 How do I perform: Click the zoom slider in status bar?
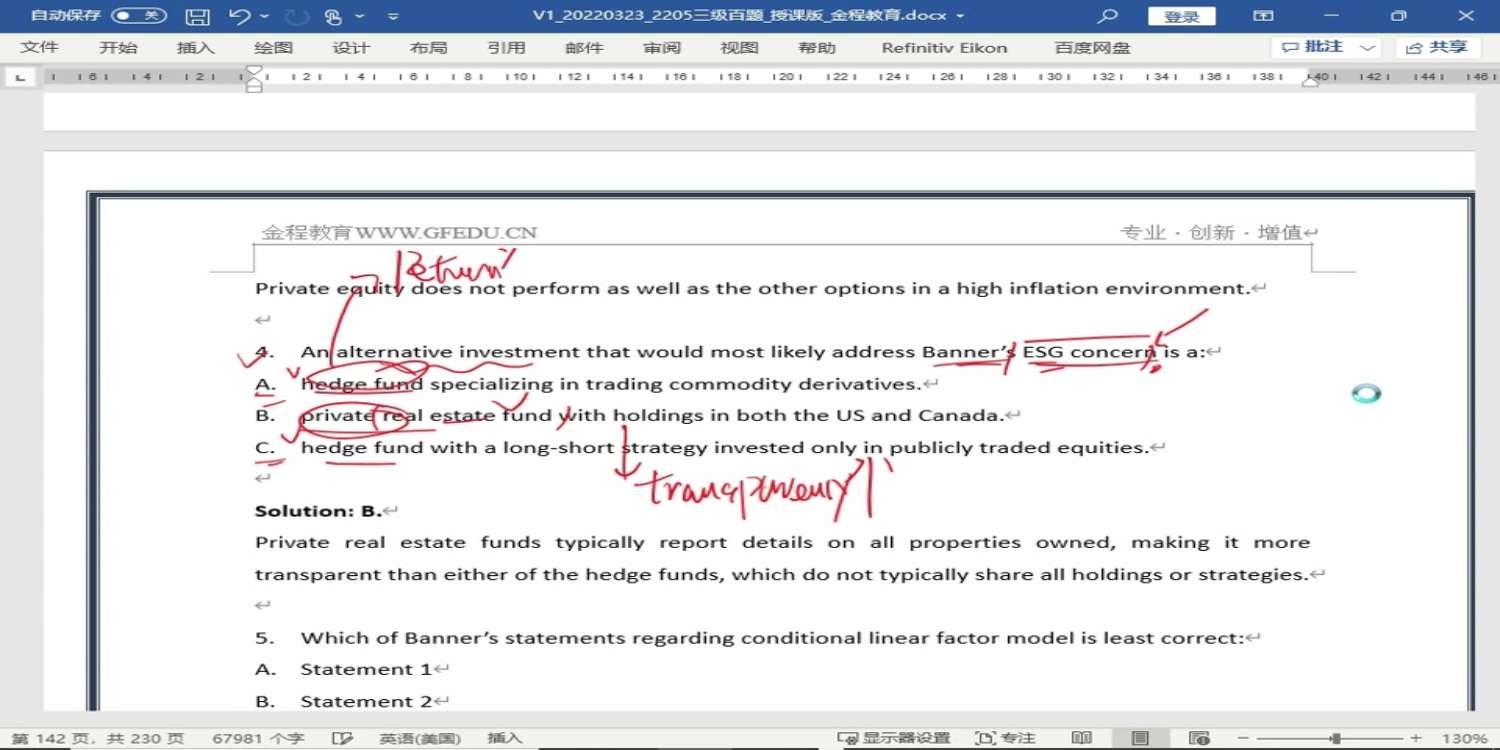[x=1335, y=738]
